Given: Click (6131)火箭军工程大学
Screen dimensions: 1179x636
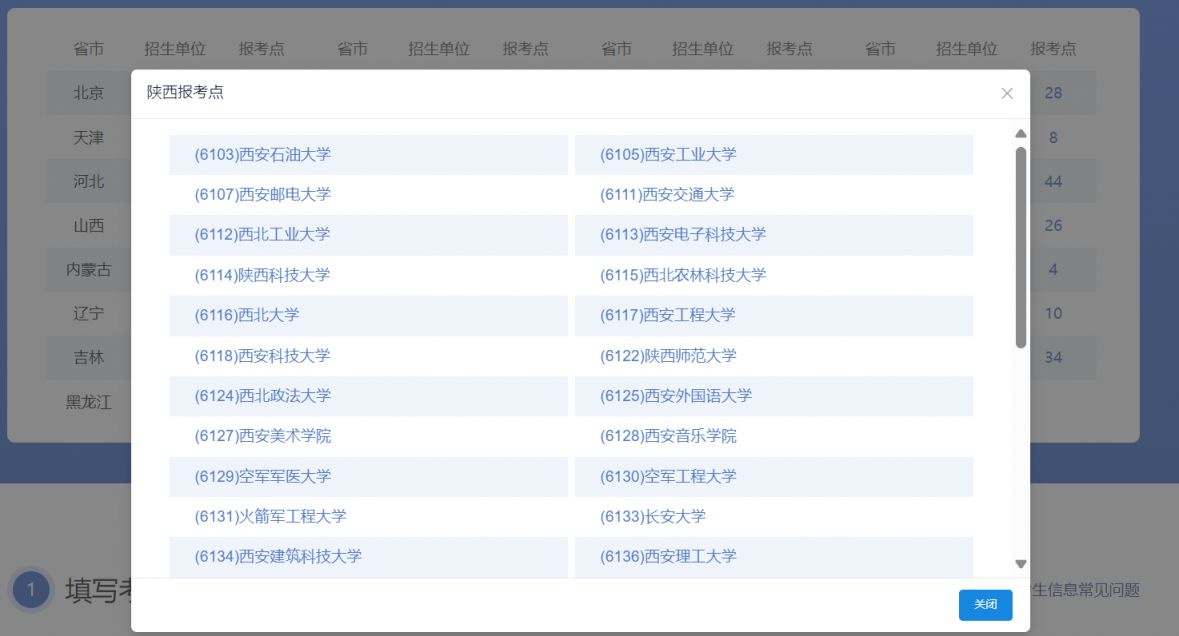Looking at the screenshot, I should pos(270,516).
